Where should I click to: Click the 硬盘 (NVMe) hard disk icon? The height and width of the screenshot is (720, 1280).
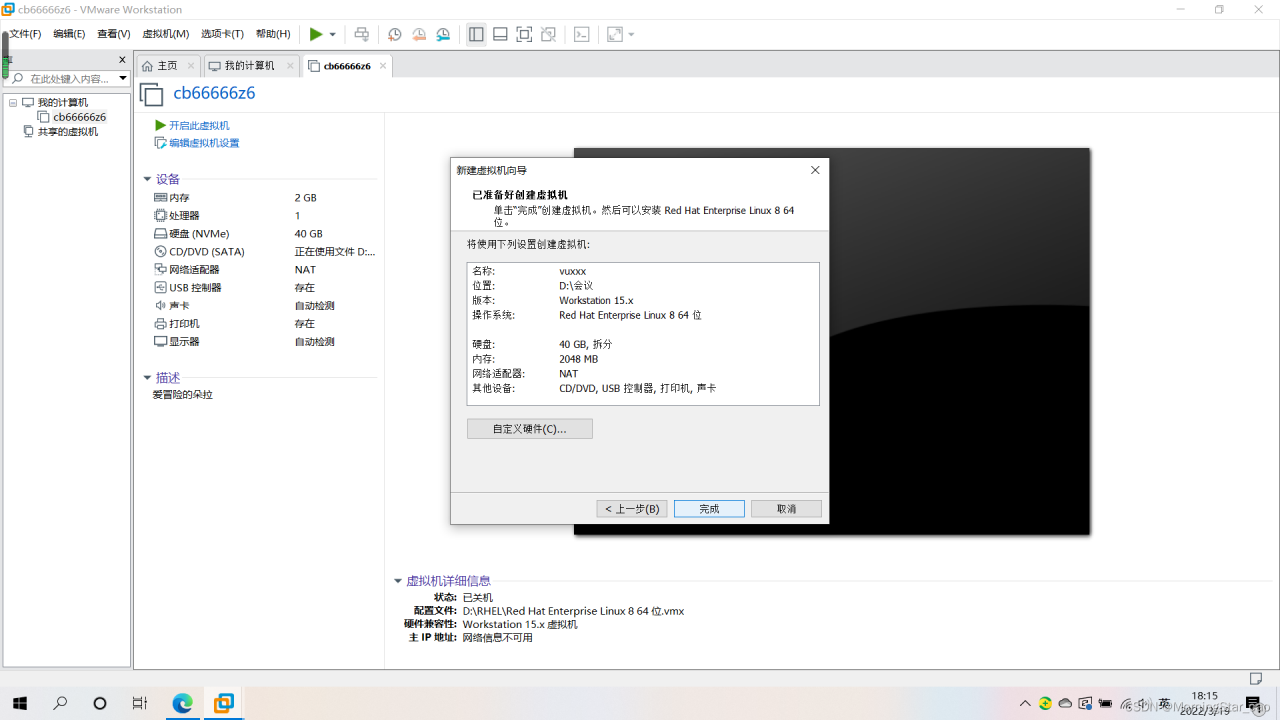click(x=160, y=234)
